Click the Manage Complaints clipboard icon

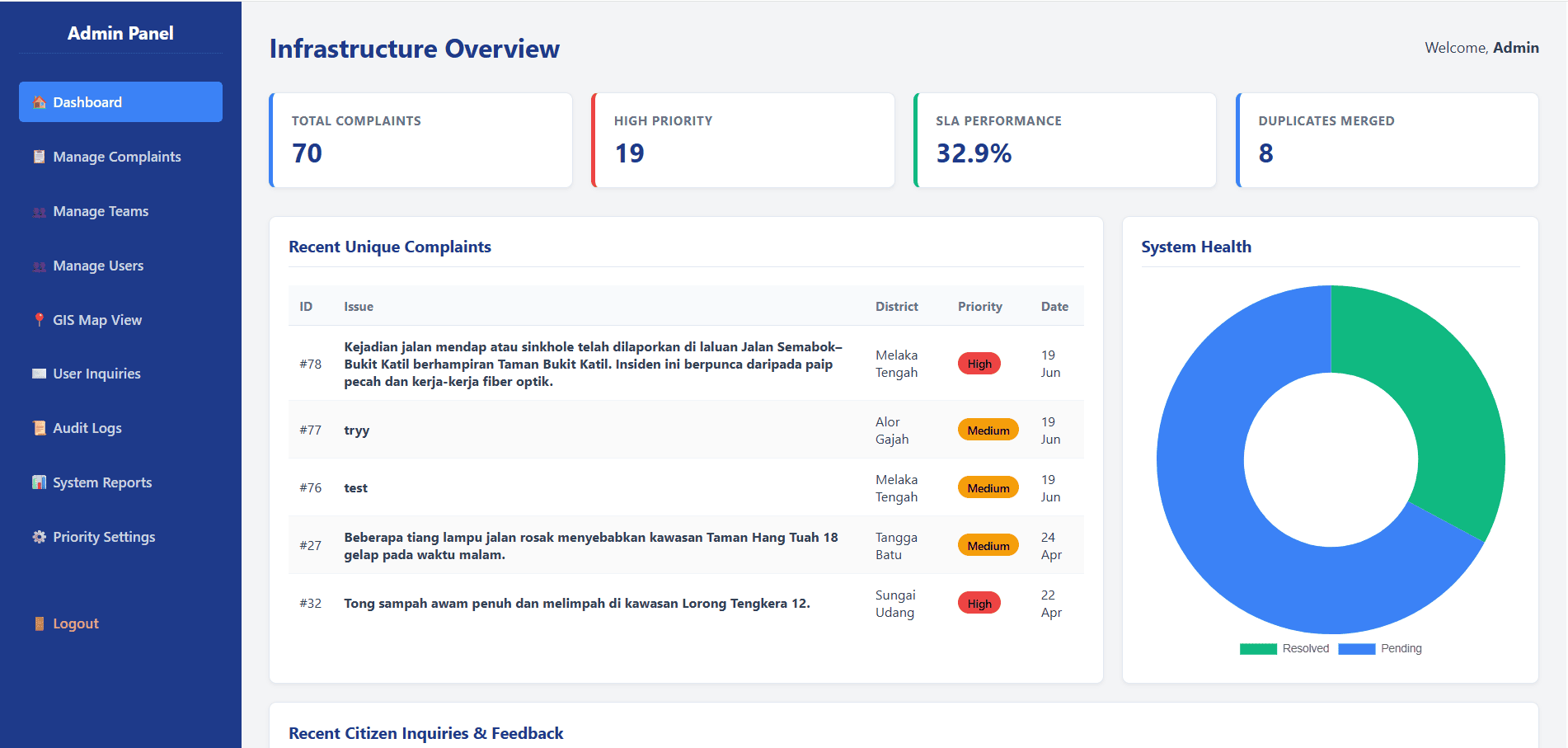pyautogui.click(x=39, y=157)
